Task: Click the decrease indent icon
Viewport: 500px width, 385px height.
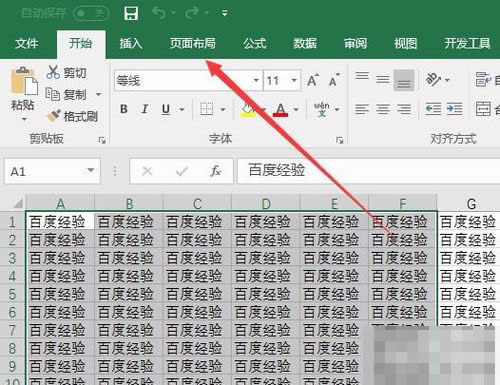Action: (x=433, y=109)
